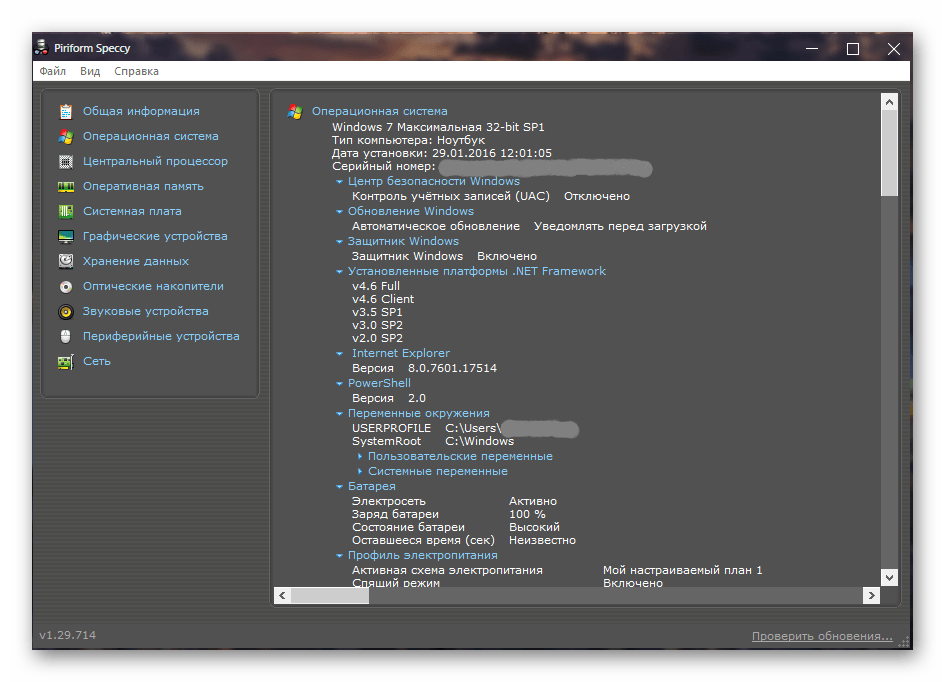Click the v4.6 Full entry

point(376,286)
